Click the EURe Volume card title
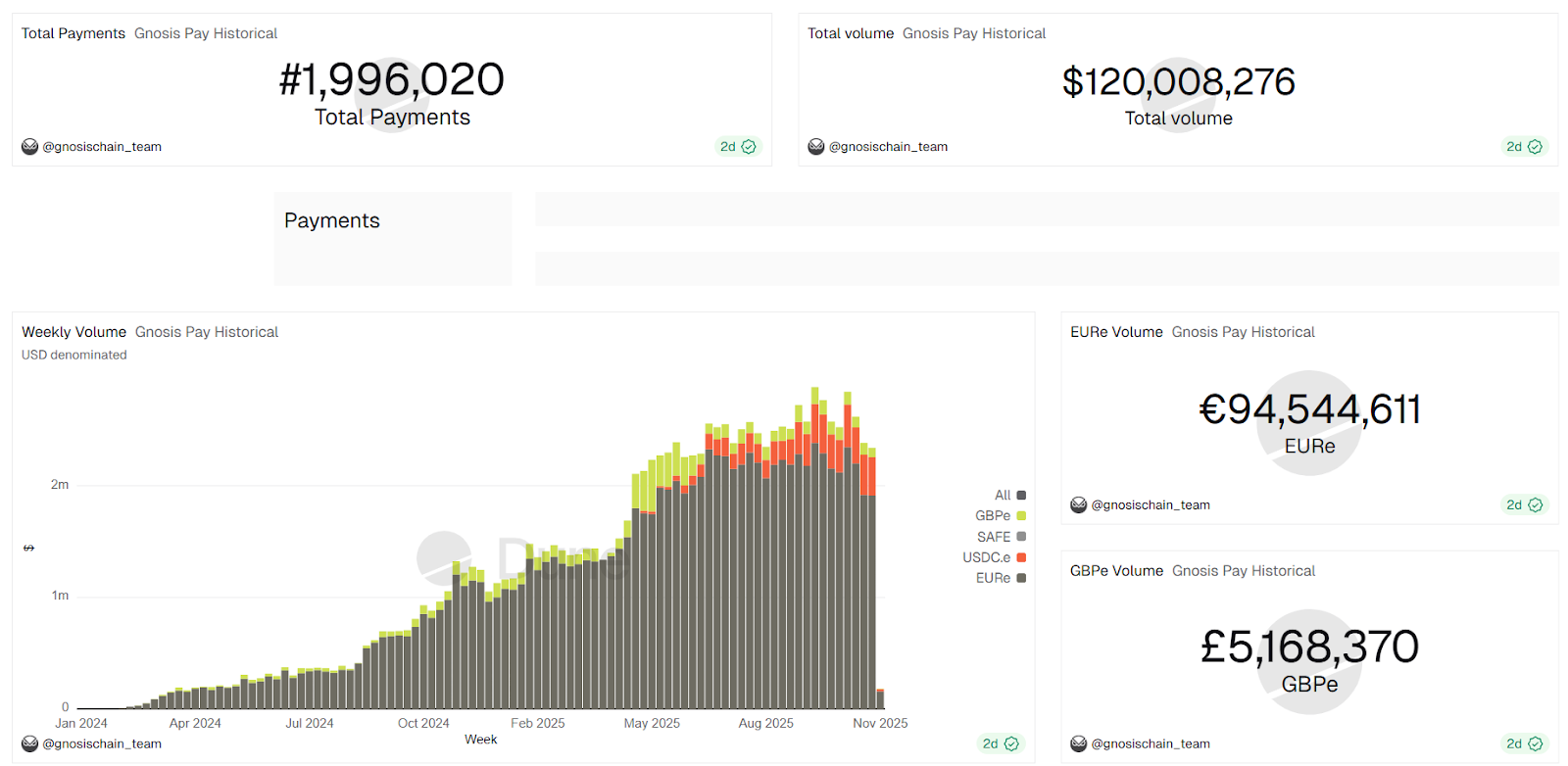1568x766 pixels. 1116,332
